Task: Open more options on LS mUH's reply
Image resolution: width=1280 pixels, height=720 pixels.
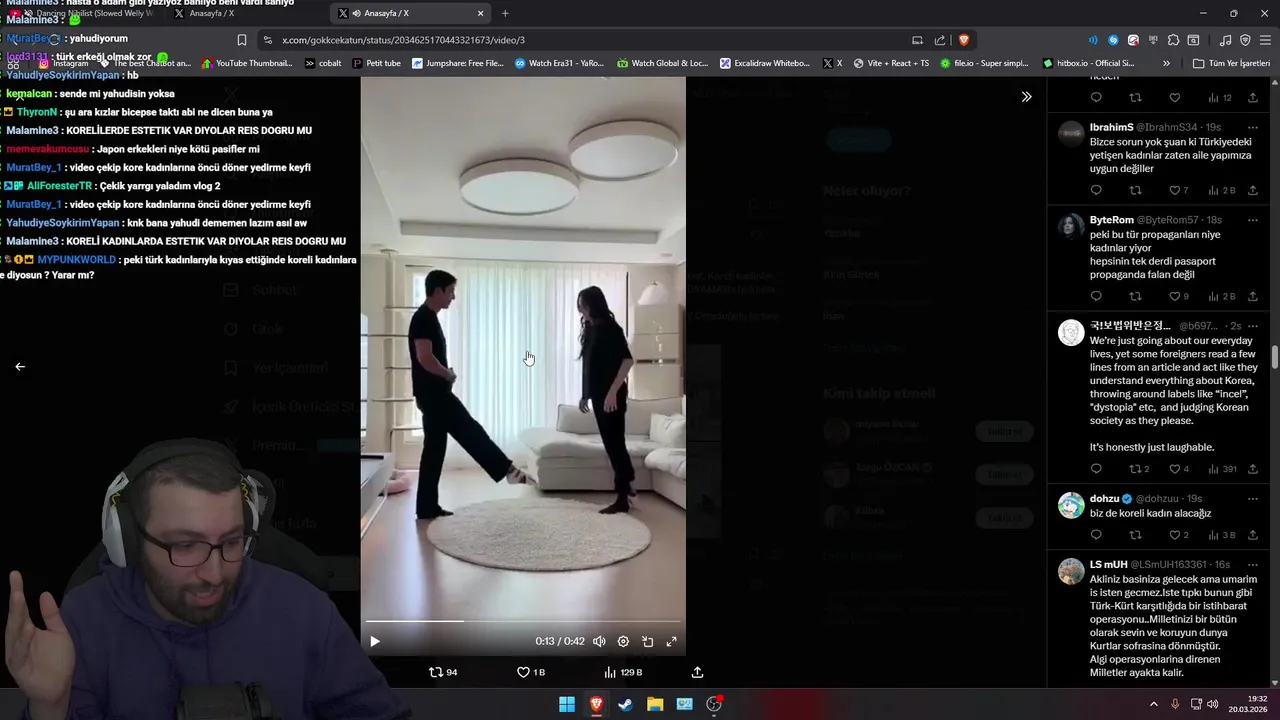Action: [1252, 564]
